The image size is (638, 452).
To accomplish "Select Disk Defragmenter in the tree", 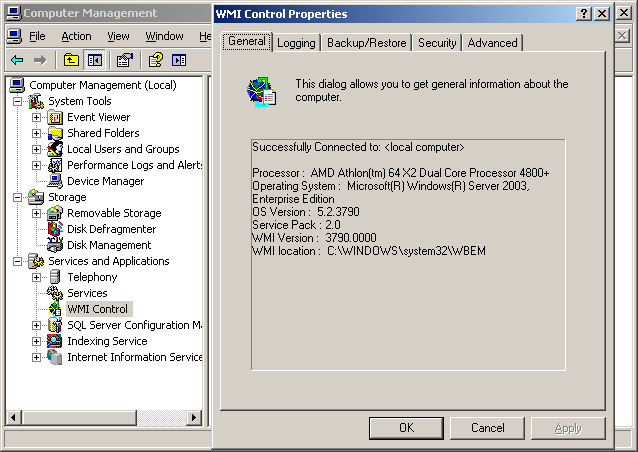I will point(111,229).
